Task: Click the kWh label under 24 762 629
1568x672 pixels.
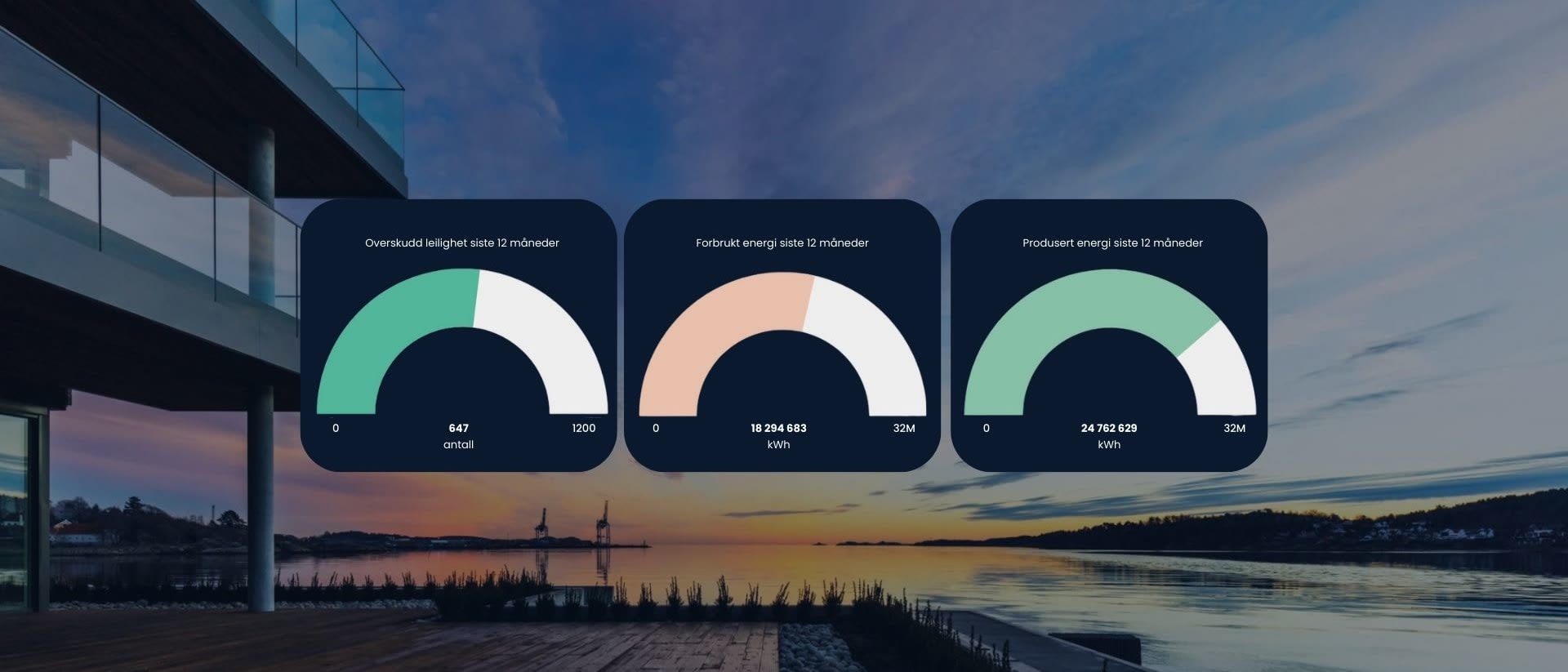Action: click(1109, 444)
